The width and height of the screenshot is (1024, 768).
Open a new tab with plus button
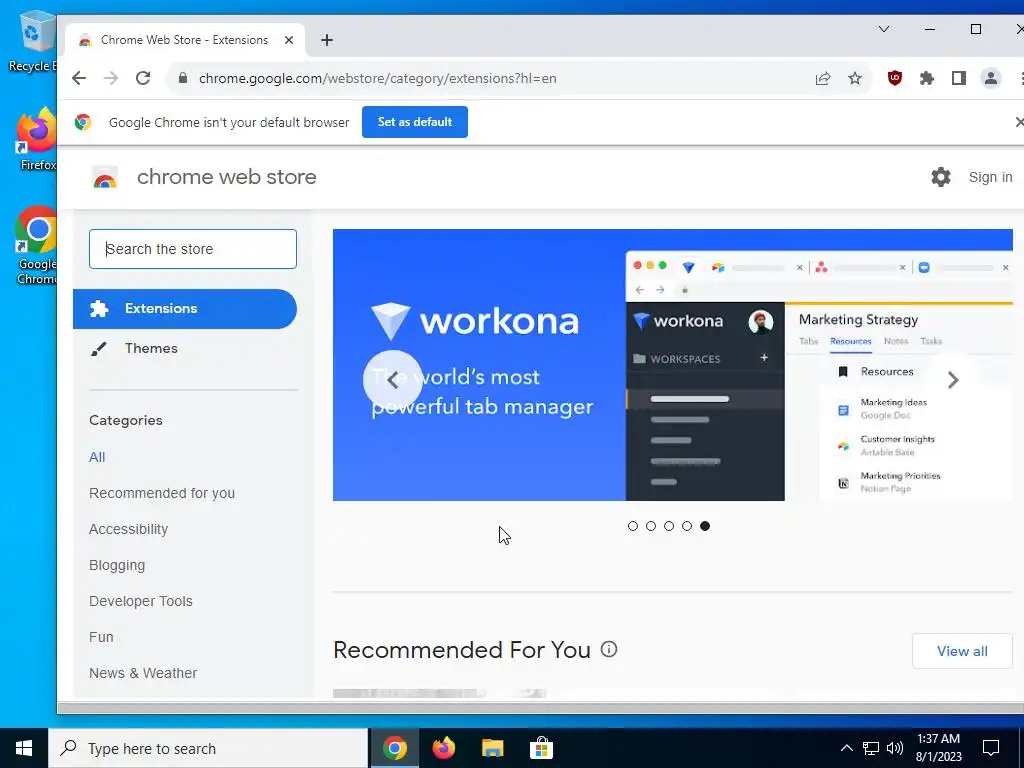(327, 40)
